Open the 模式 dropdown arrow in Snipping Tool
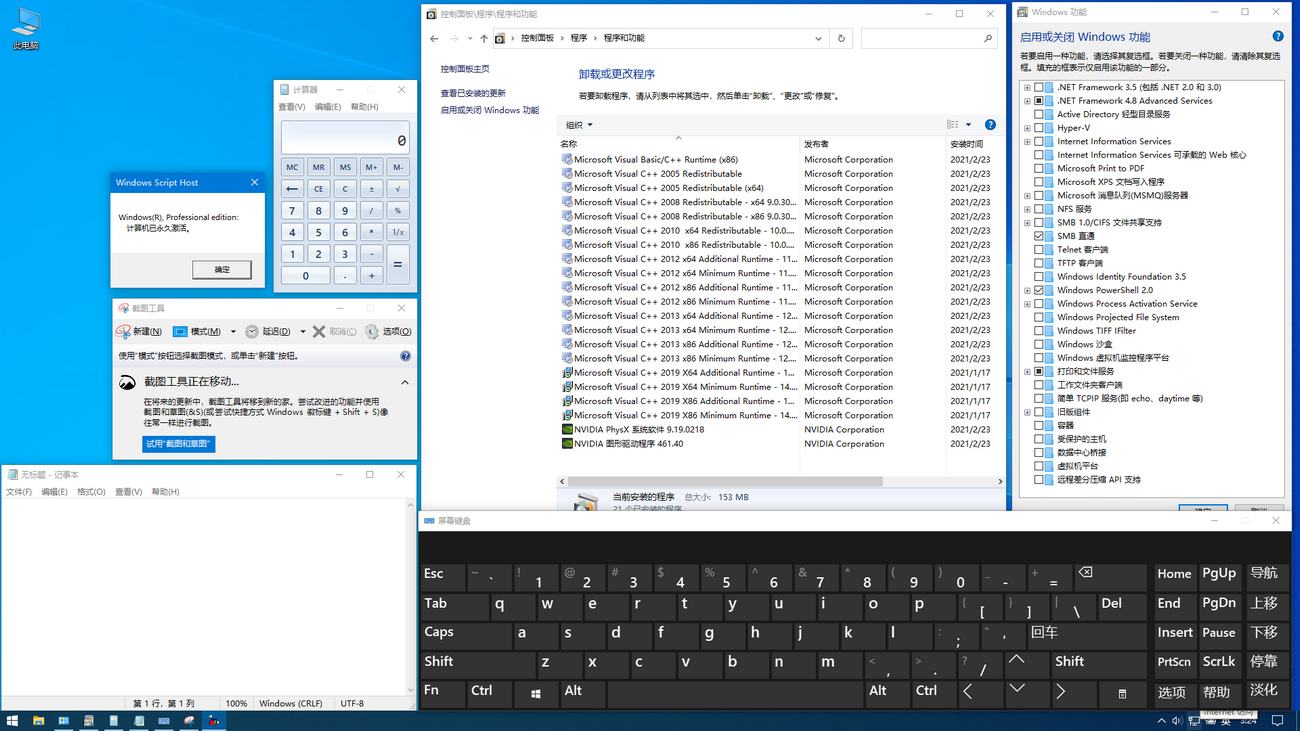 click(x=233, y=331)
